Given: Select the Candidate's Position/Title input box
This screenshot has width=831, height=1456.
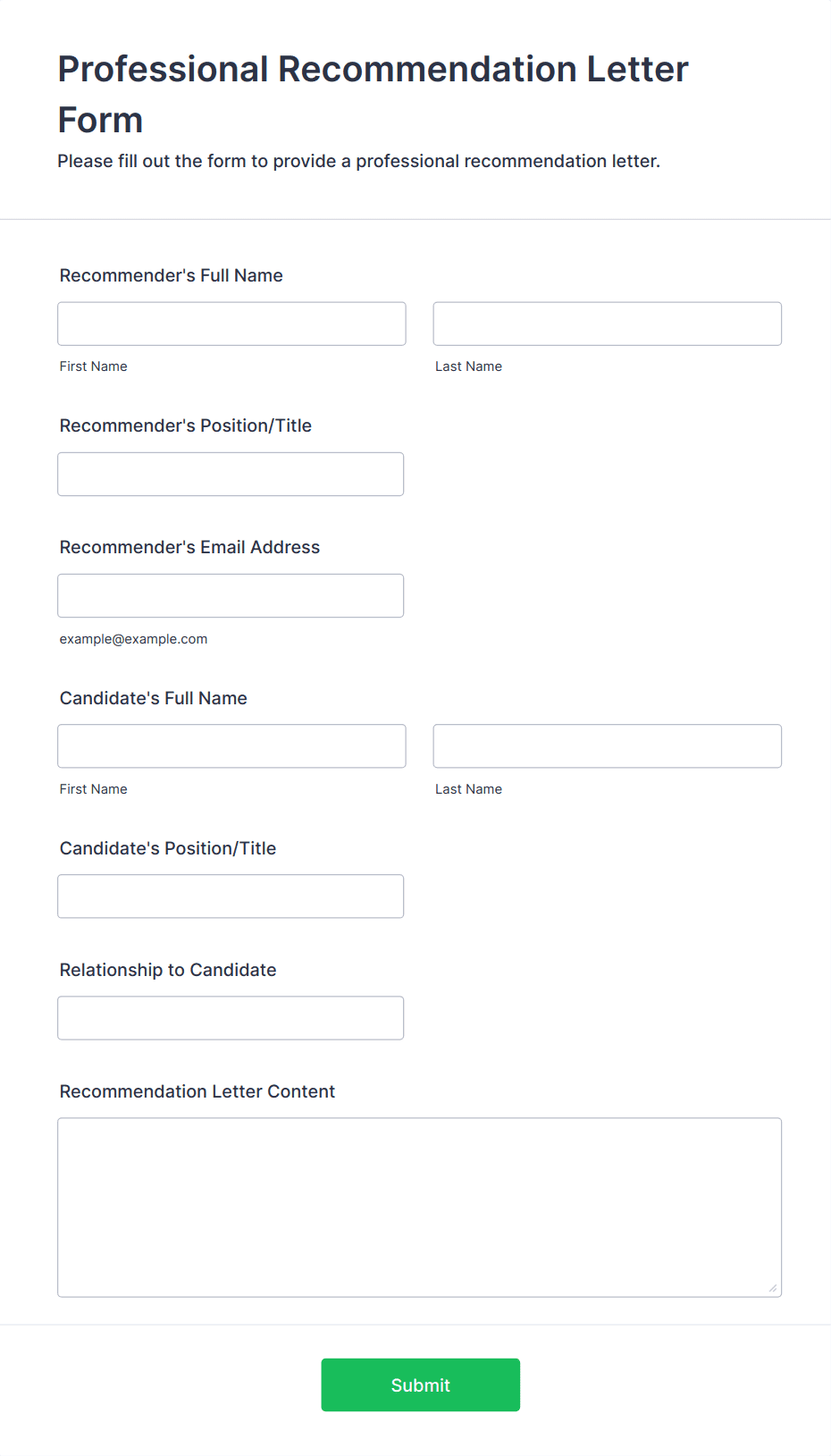Looking at the screenshot, I should click(x=231, y=896).
